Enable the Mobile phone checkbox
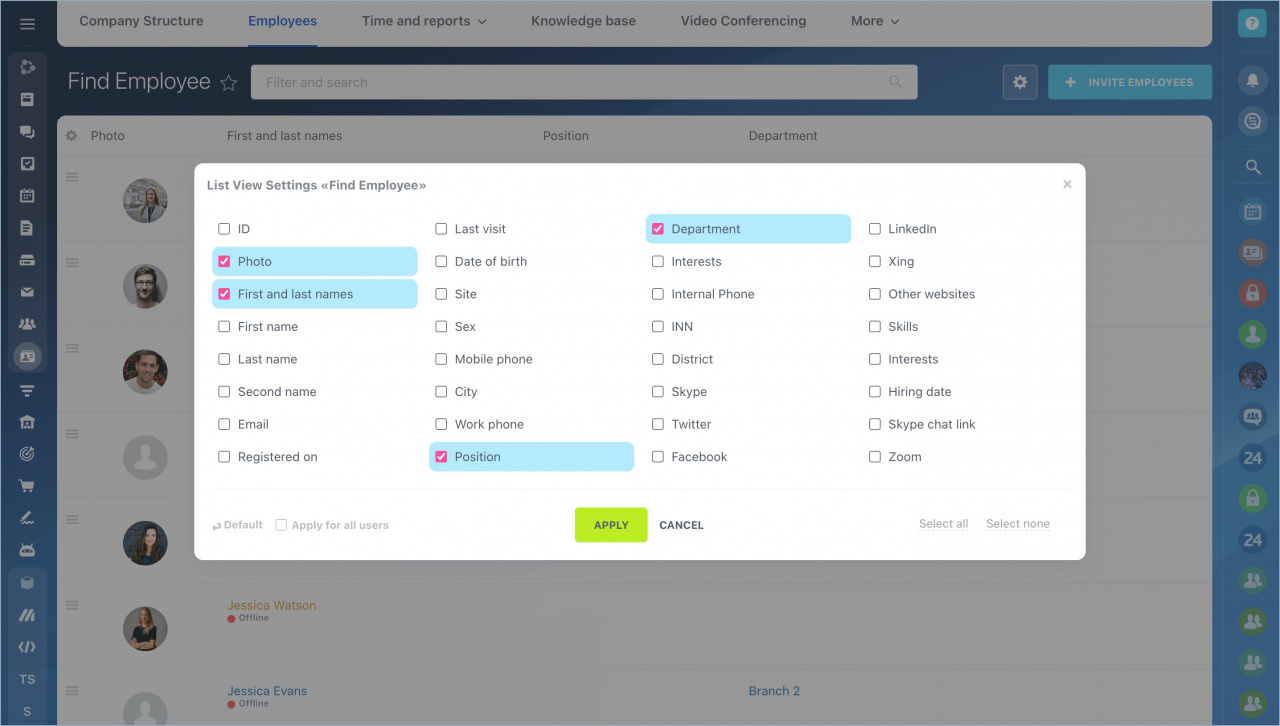This screenshot has width=1280, height=726. coord(441,359)
